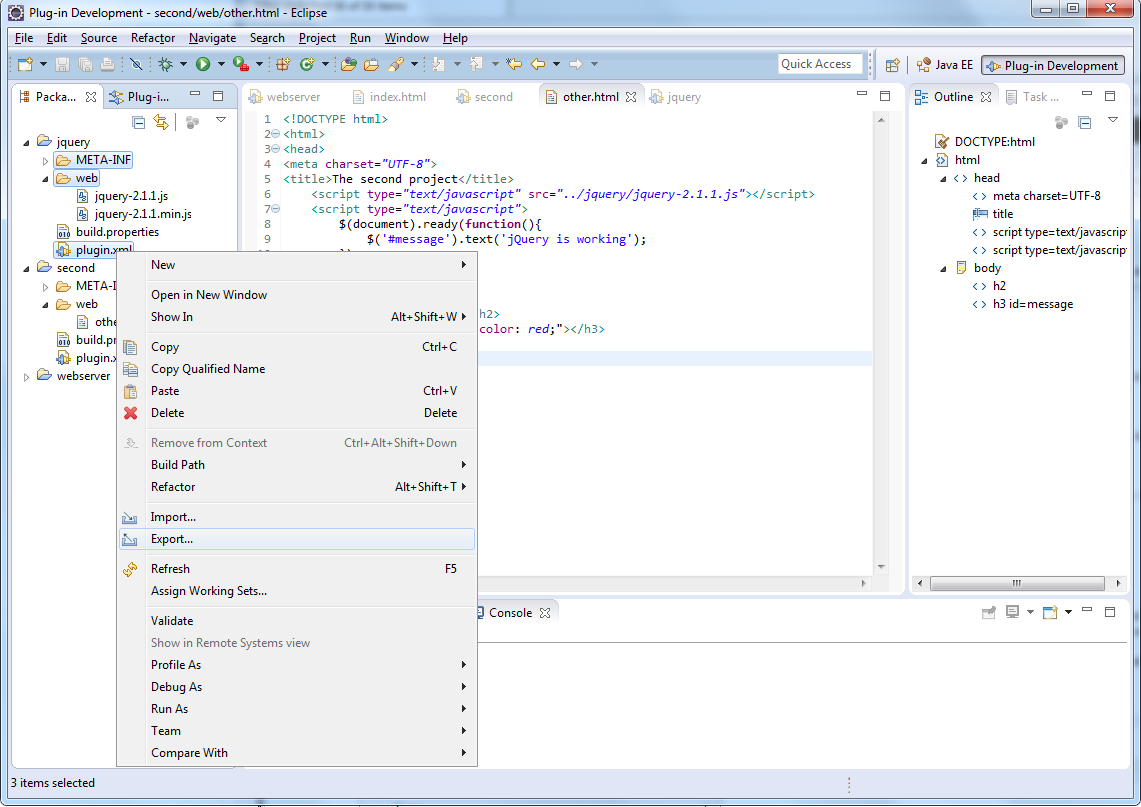The height and width of the screenshot is (807, 1141).
Task: Click Paste in the context menu
Action: [x=297, y=391]
